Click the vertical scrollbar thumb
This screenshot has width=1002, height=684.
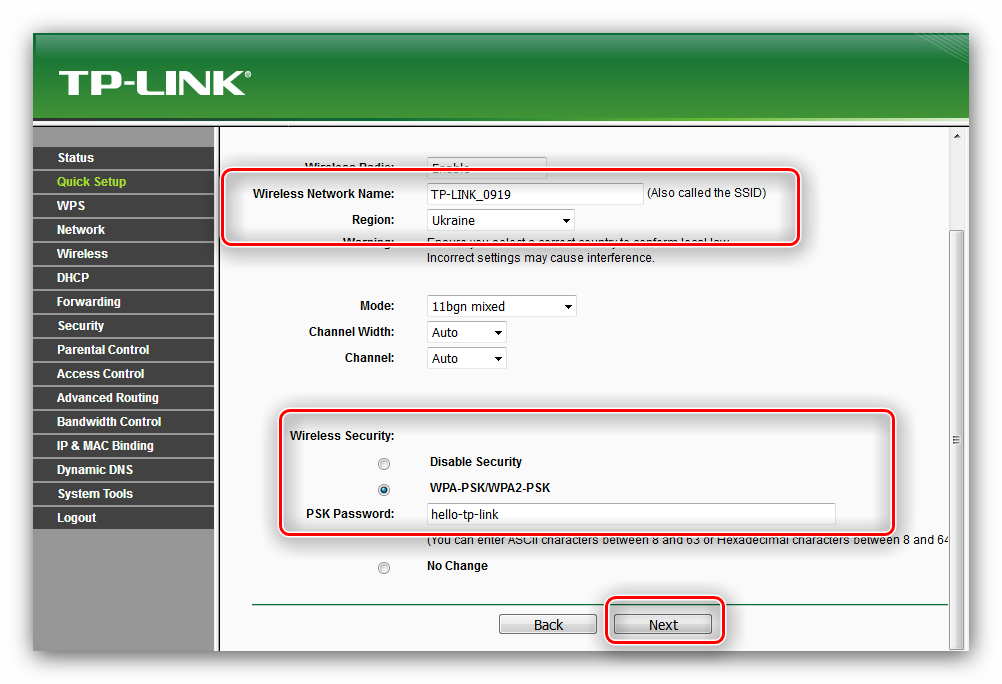tap(957, 440)
